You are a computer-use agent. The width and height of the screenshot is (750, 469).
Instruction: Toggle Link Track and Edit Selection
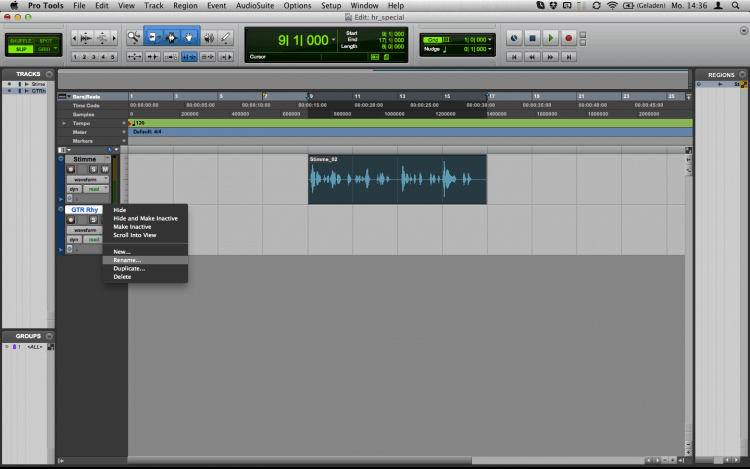click(x=207, y=56)
